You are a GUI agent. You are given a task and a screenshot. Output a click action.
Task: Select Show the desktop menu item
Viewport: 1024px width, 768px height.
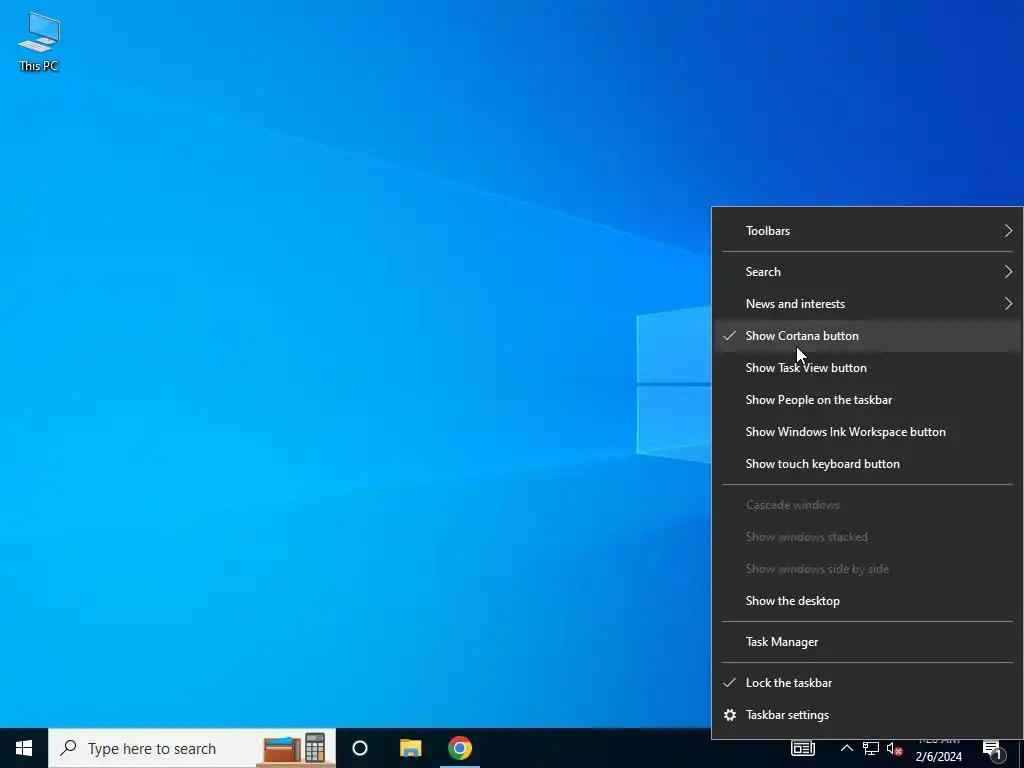pyautogui.click(x=867, y=601)
